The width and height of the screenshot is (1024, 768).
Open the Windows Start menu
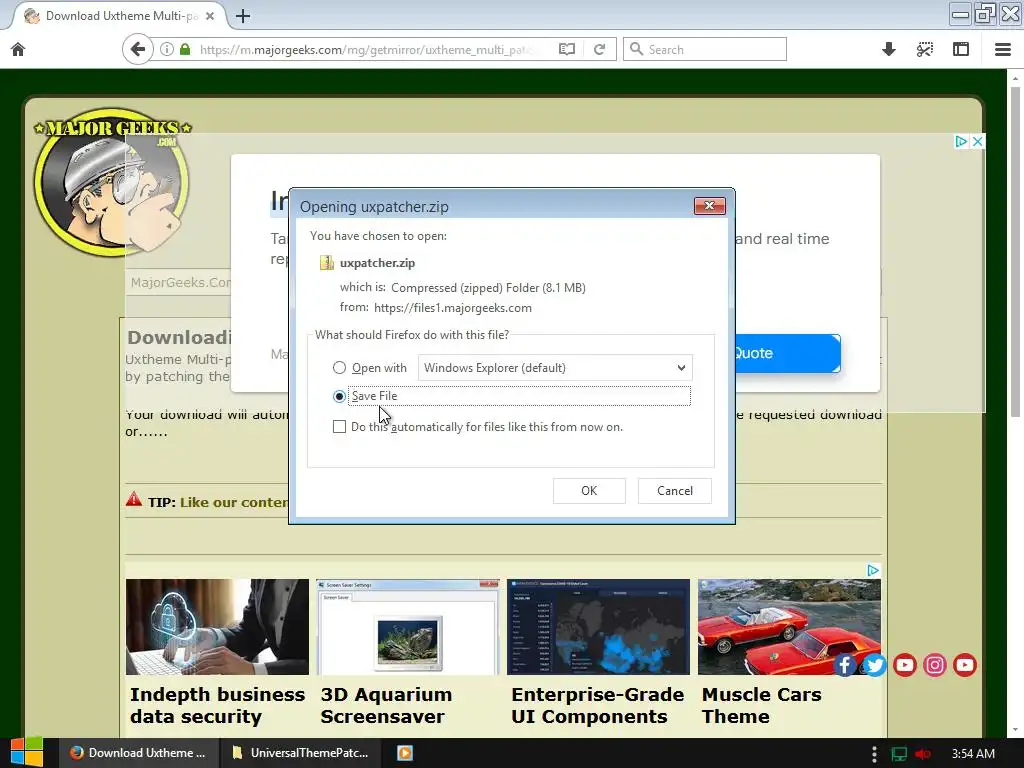[26, 753]
